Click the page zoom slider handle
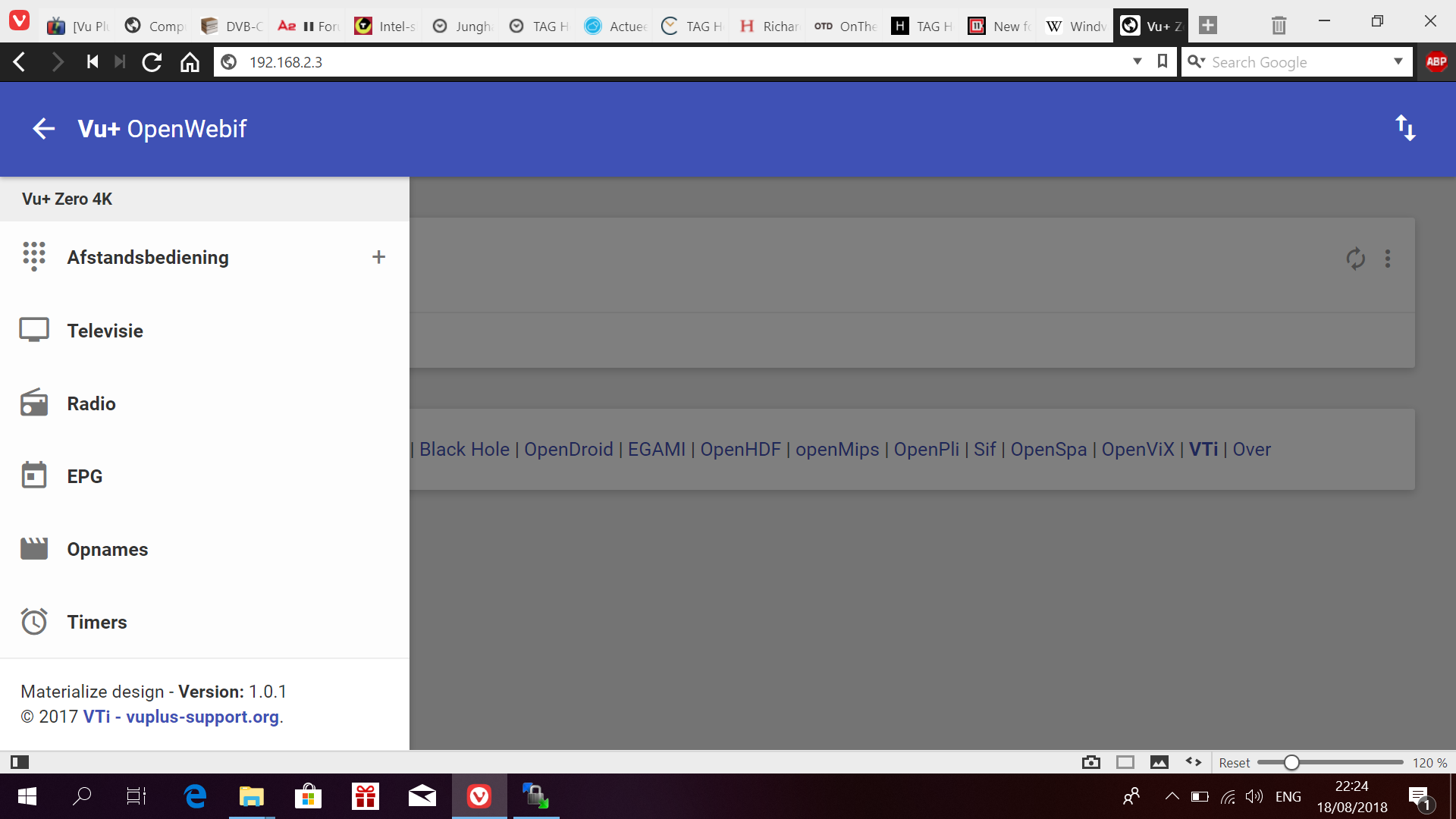 tap(1291, 762)
